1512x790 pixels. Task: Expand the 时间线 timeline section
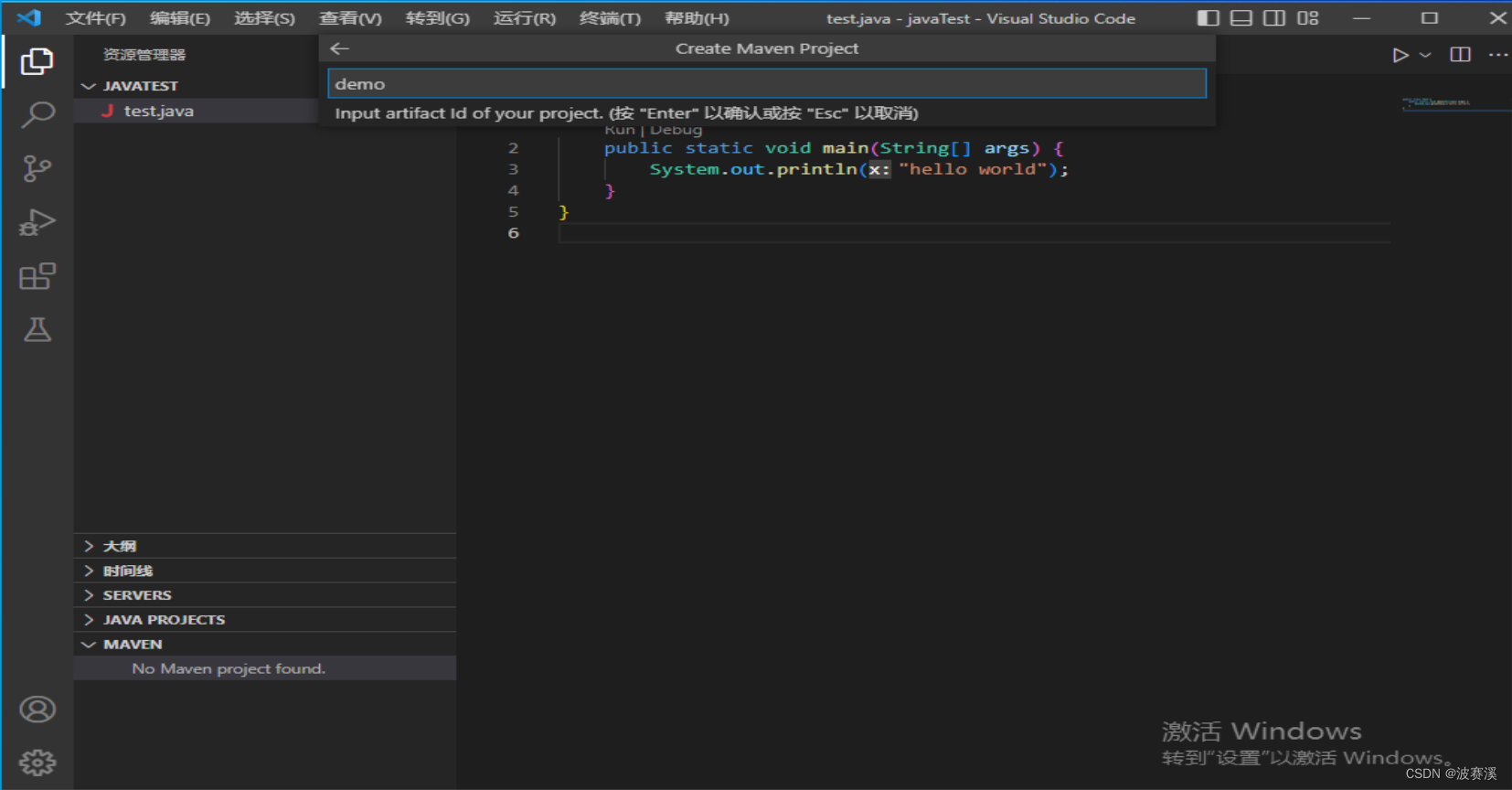click(x=265, y=571)
